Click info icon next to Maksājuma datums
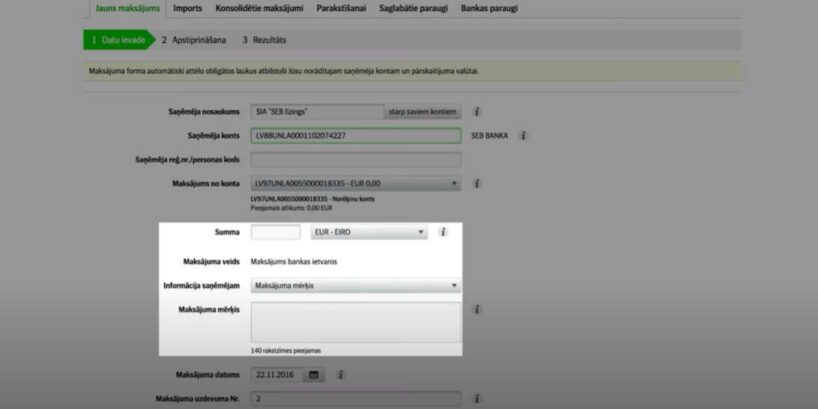 click(x=340, y=375)
